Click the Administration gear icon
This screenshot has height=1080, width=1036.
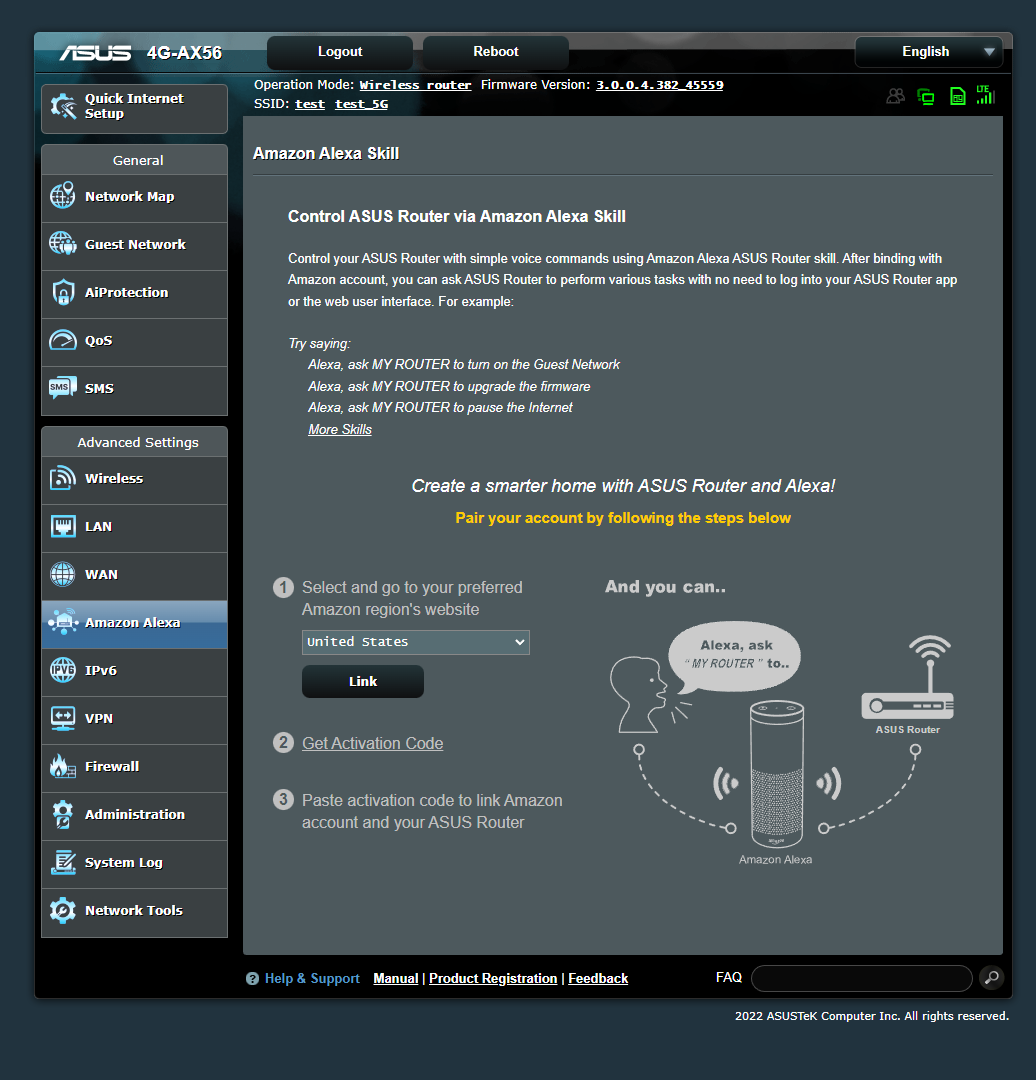63,814
